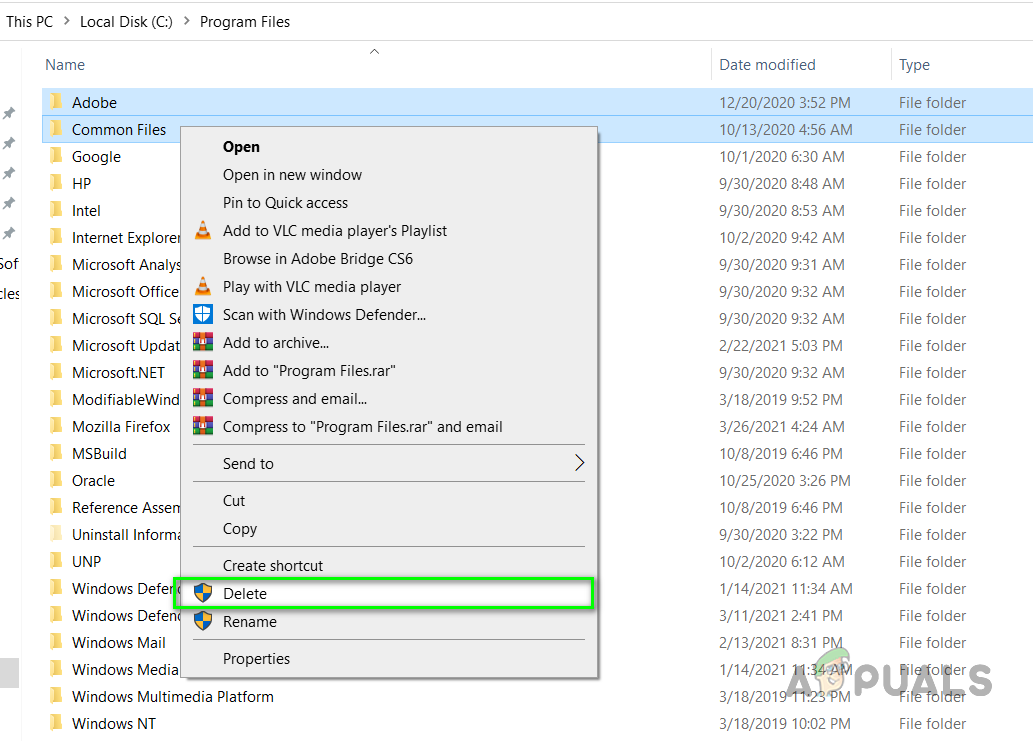Click the Windows Mail folder icon
The width and height of the screenshot is (1033, 741).
point(57,642)
